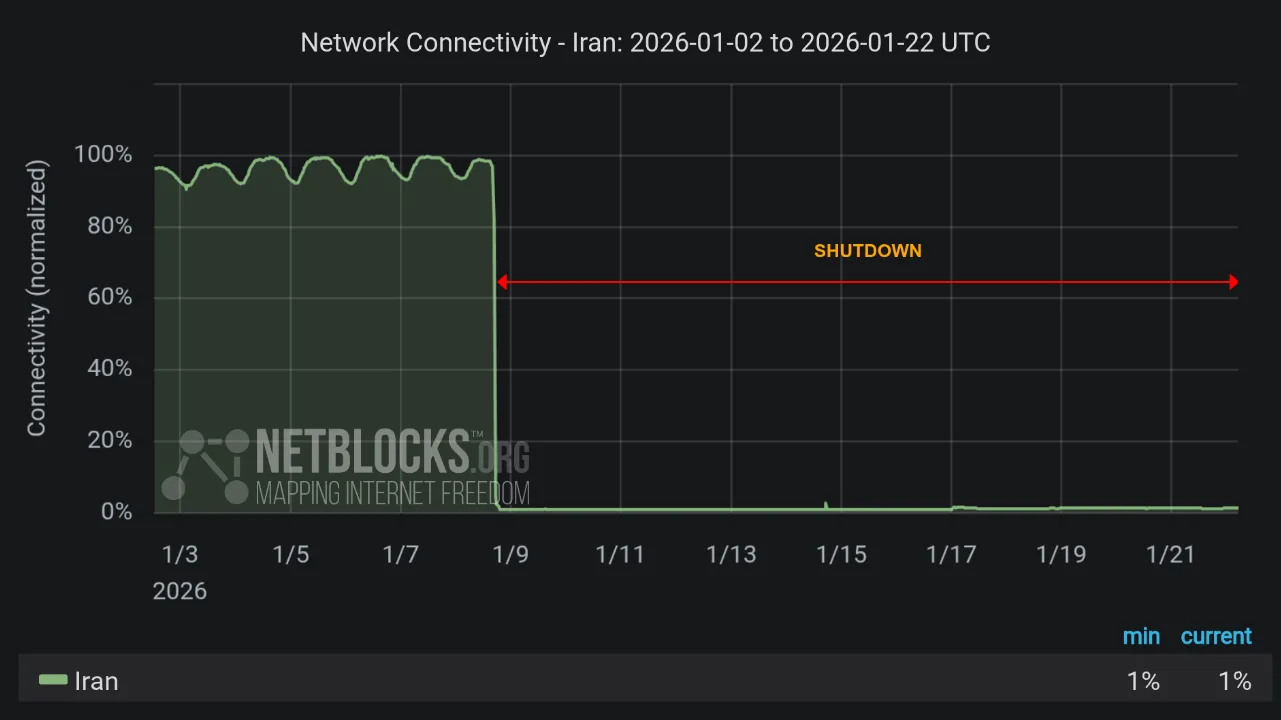Click the 'current' legend column header
The width and height of the screenshot is (1281, 720).
(x=1216, y=636)
